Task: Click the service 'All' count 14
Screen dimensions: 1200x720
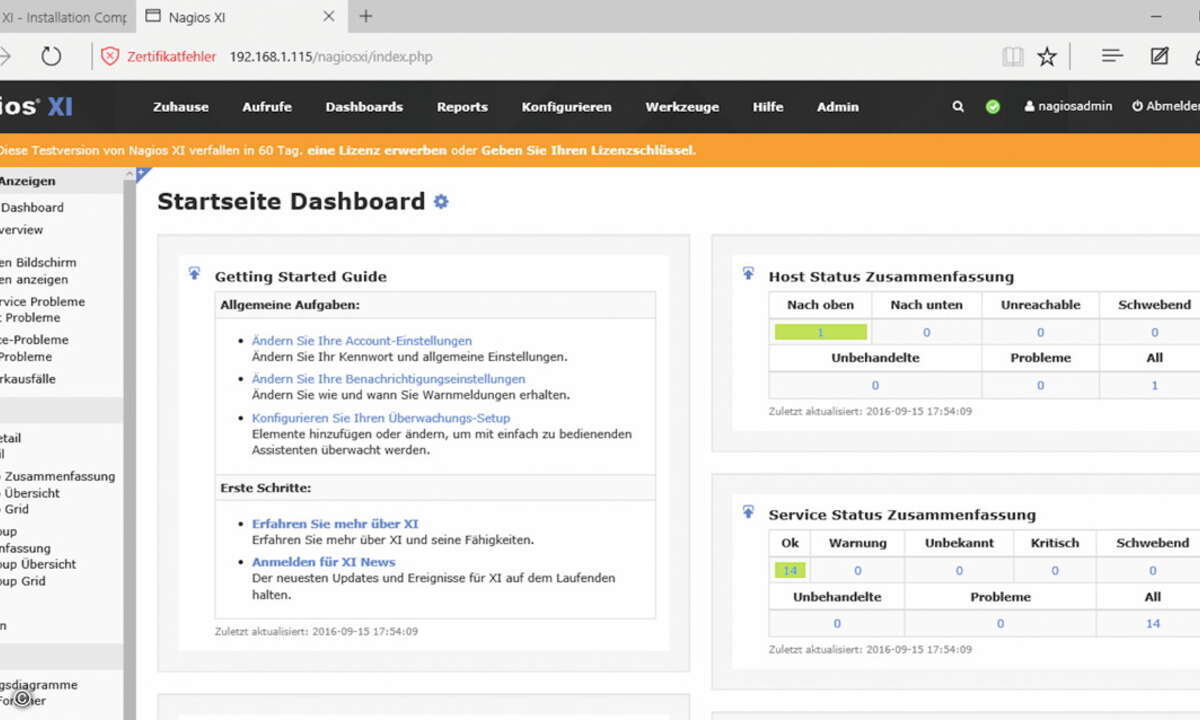Action: [1153, 623]
